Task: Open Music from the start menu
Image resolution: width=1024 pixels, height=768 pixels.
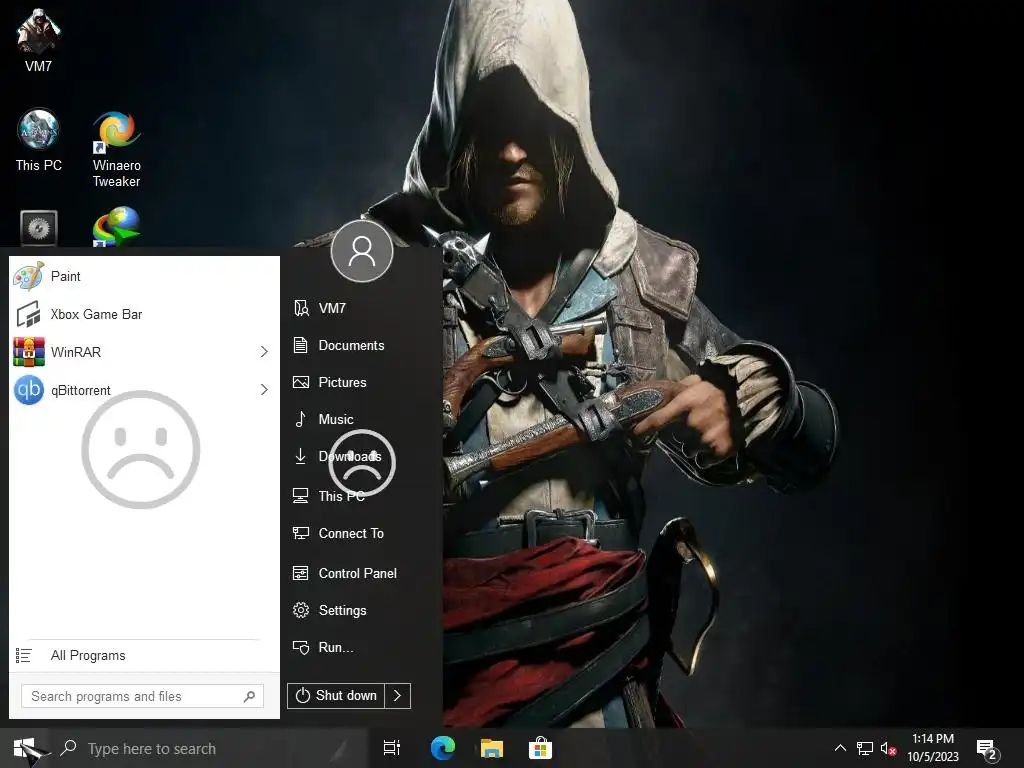Action: [x=362, y=419]
